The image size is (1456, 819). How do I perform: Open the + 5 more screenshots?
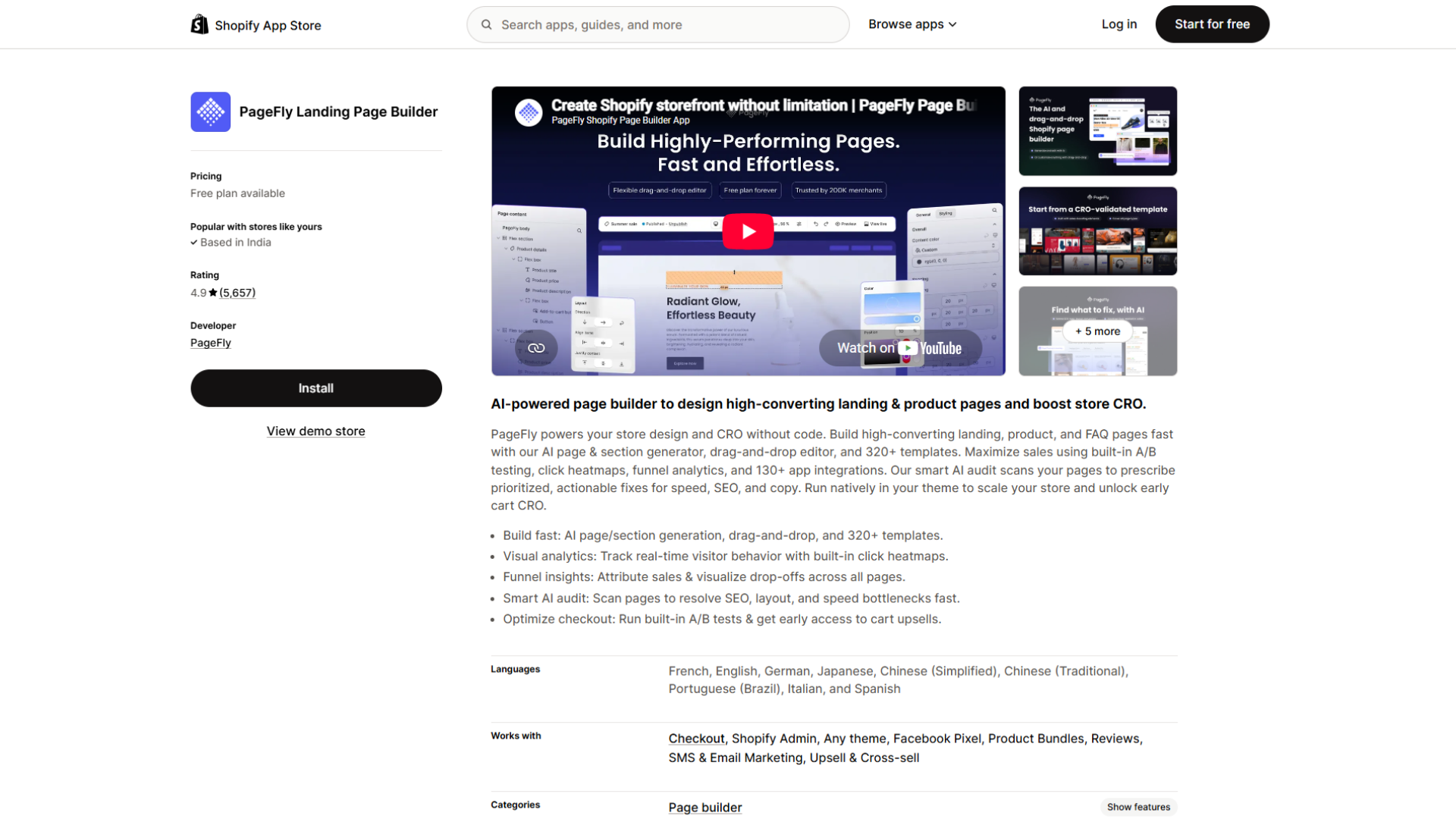1097,331
